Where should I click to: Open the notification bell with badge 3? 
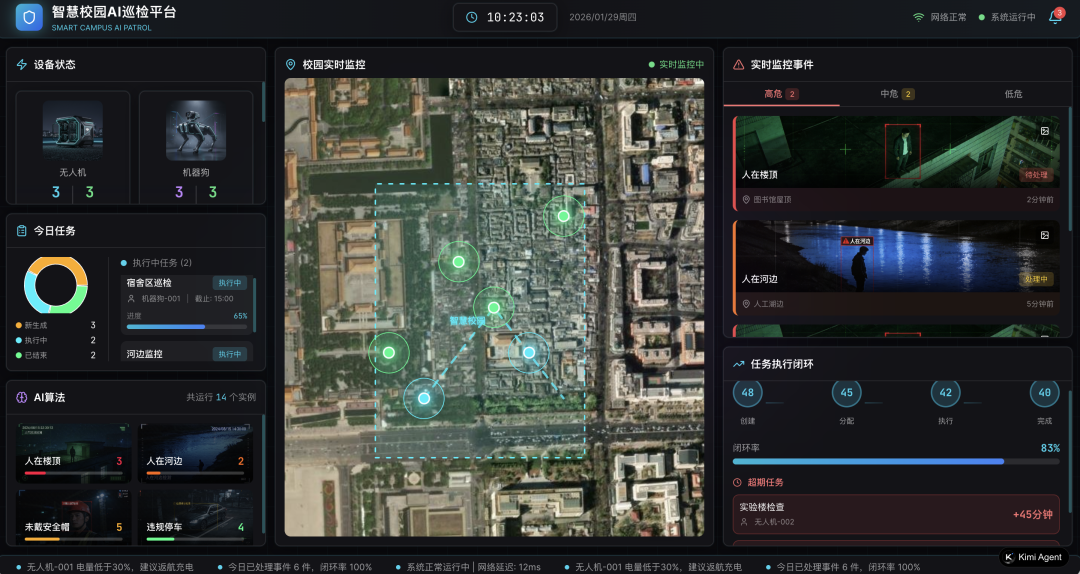tap(1055, 17)
